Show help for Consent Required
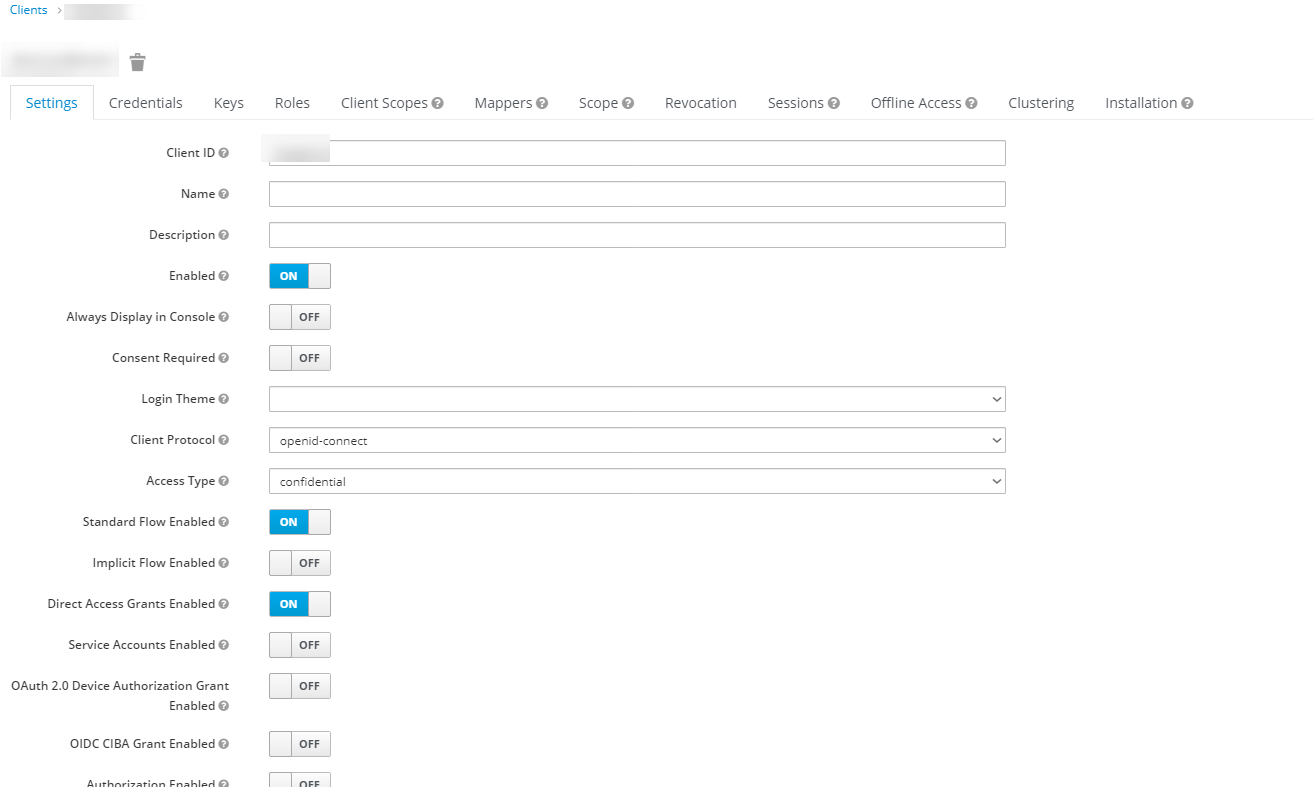This screenshot has height=787, width=1313. coord(224,358)
